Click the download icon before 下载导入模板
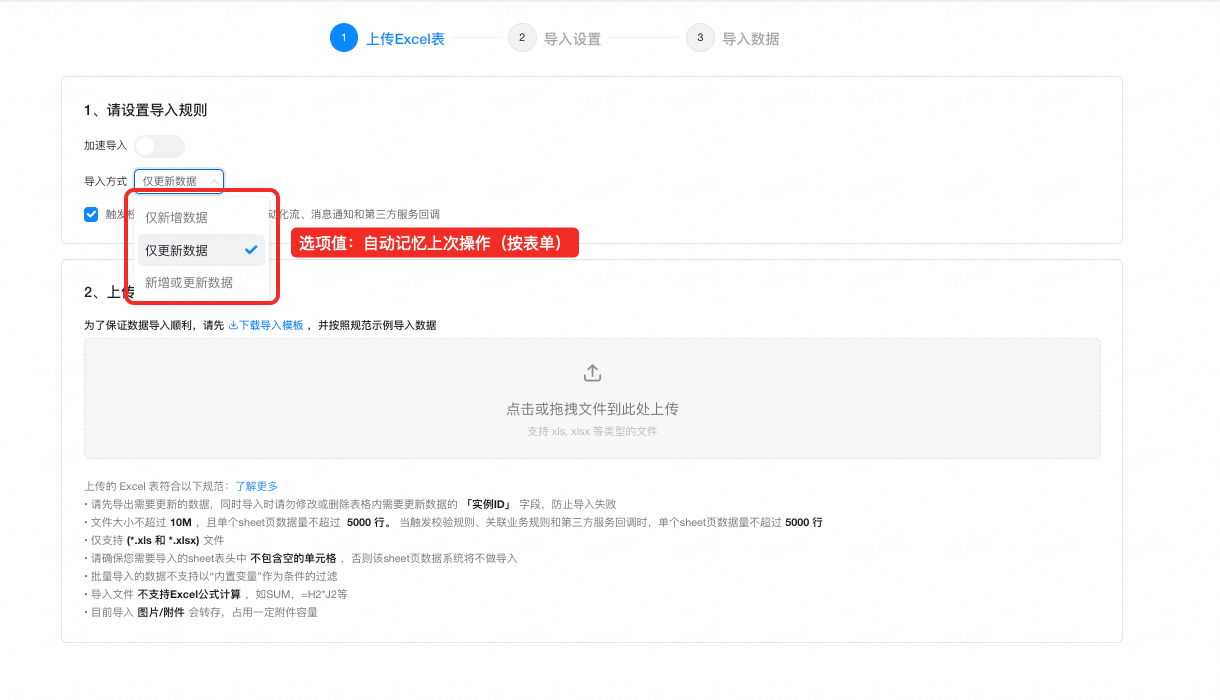 [x=233, y=325]
